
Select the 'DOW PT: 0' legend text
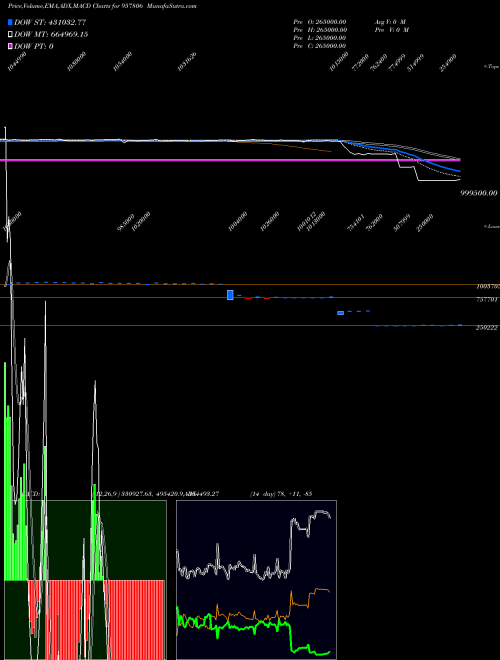tap(34, 46)
